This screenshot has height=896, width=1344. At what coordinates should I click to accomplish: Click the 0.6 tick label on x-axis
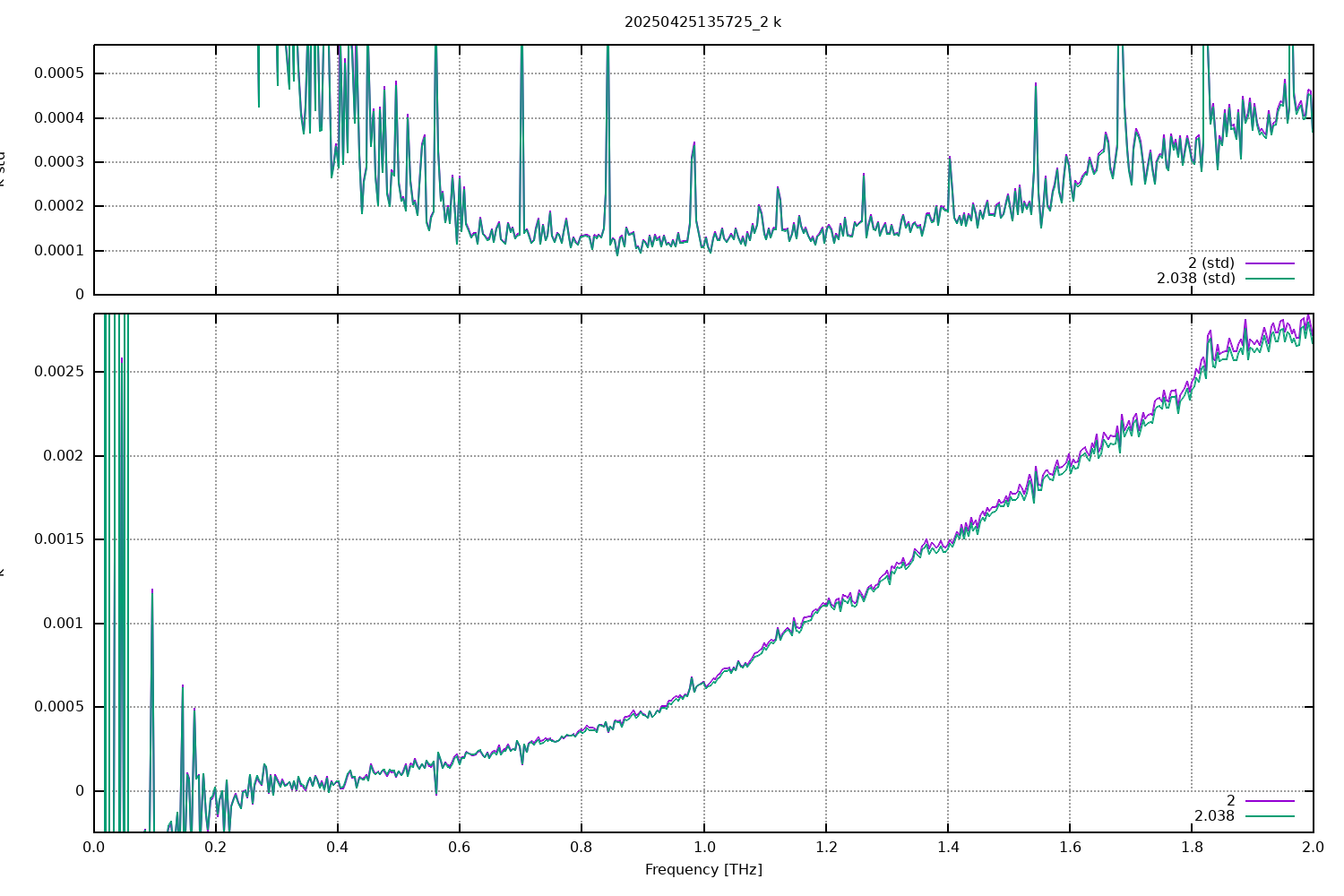tap(460, 847)
